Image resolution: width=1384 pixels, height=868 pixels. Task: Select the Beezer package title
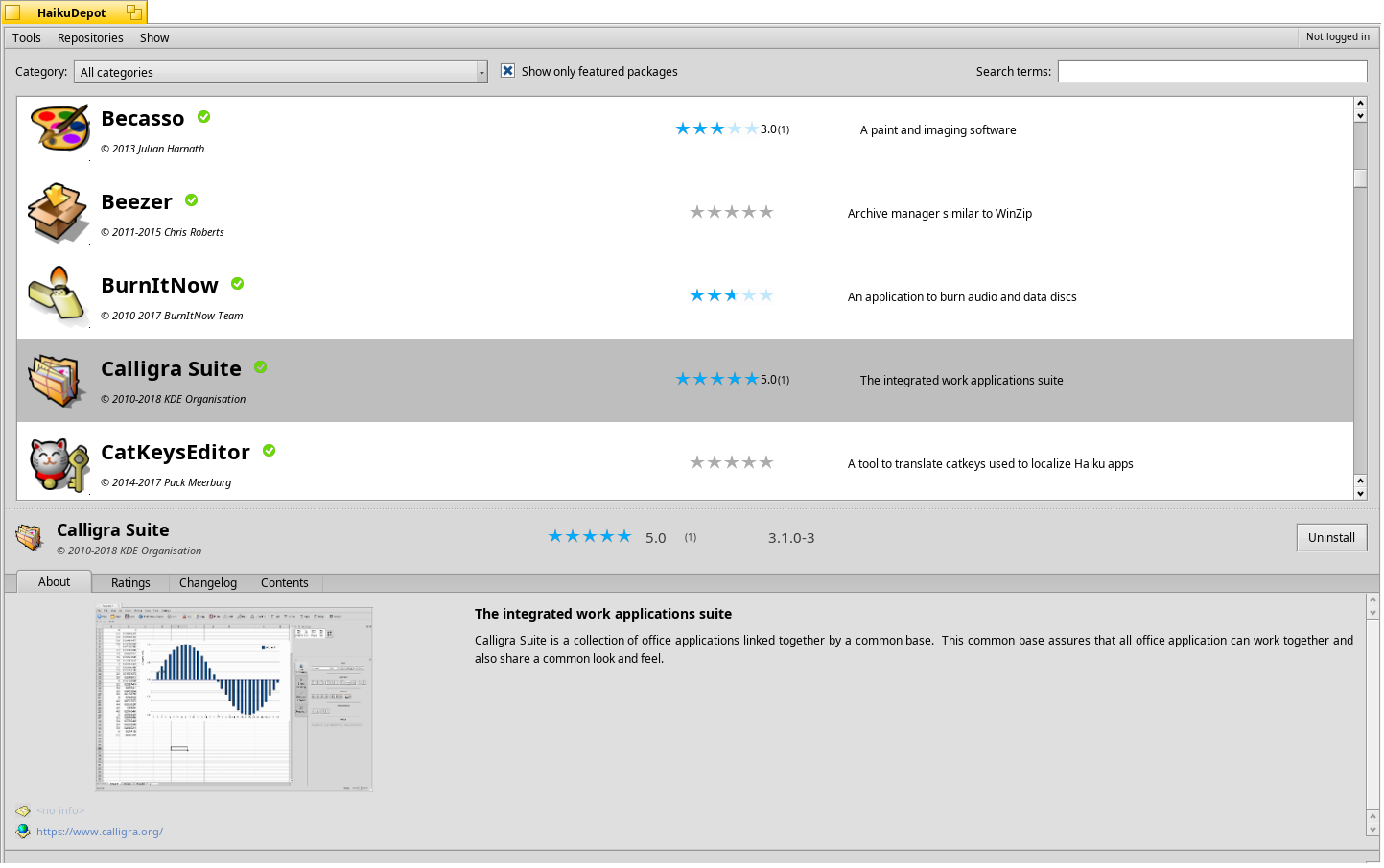click(x=137, y=202)
